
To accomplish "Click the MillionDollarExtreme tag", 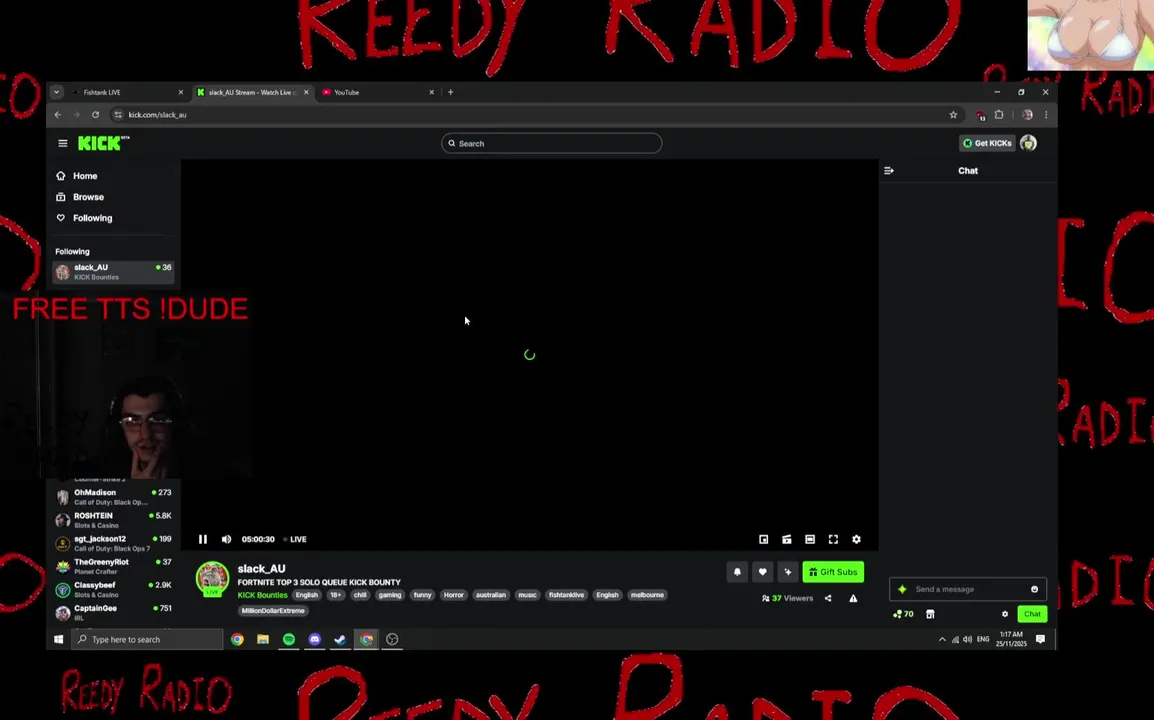I will click(x=273, y=611).
